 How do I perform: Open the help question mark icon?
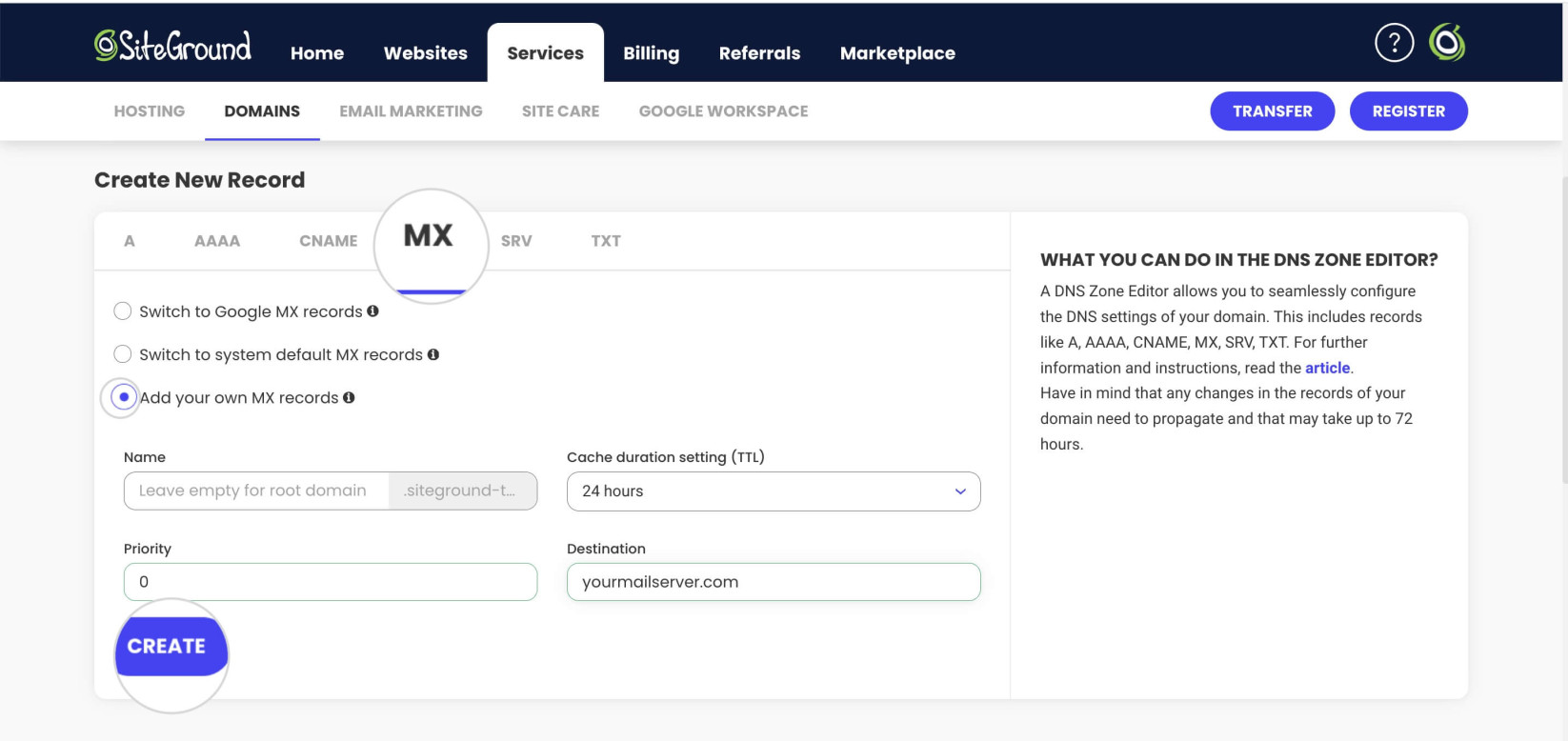(x=1394, y=43)
